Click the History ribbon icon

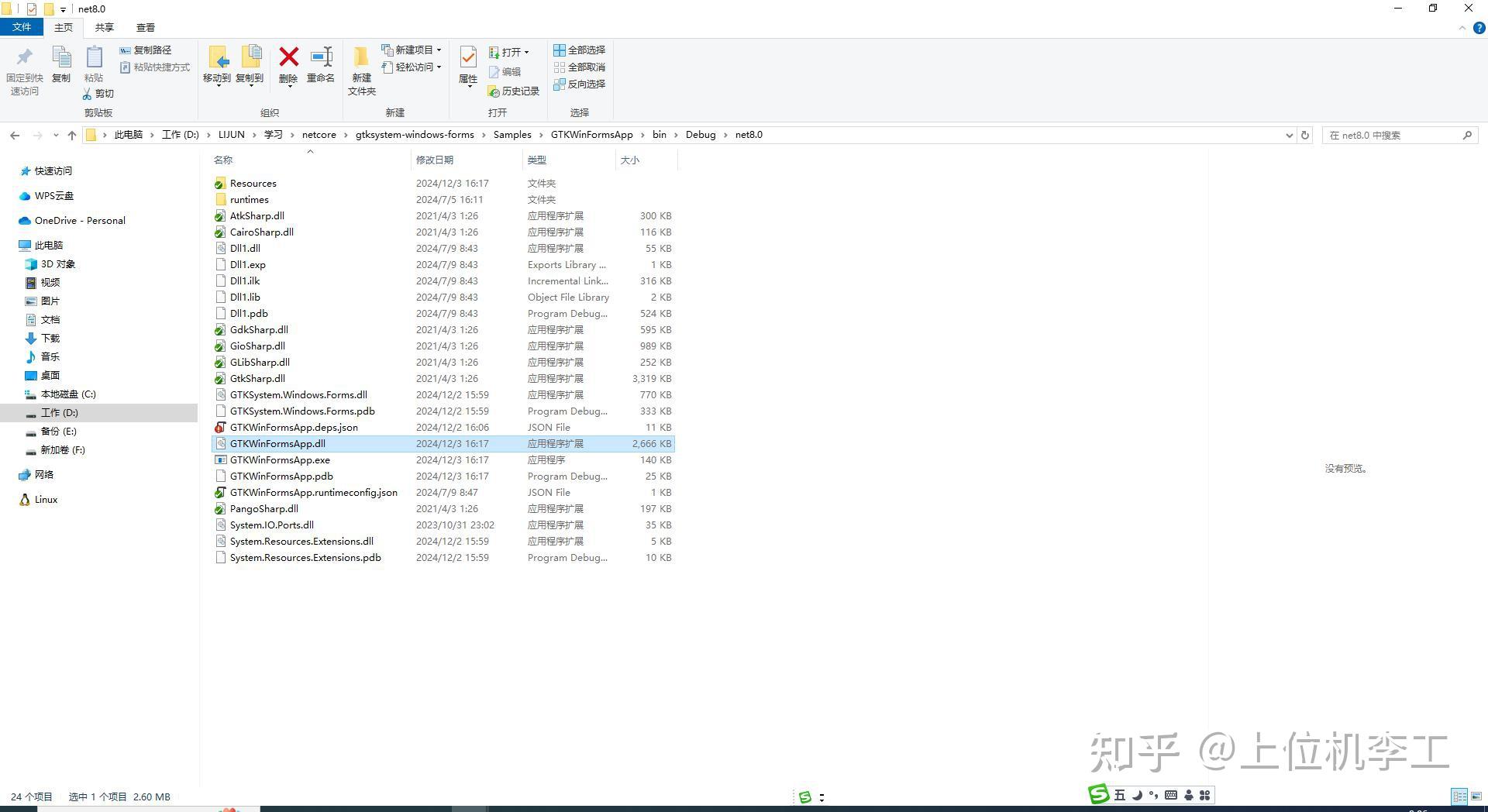click(x=514, y=91)
